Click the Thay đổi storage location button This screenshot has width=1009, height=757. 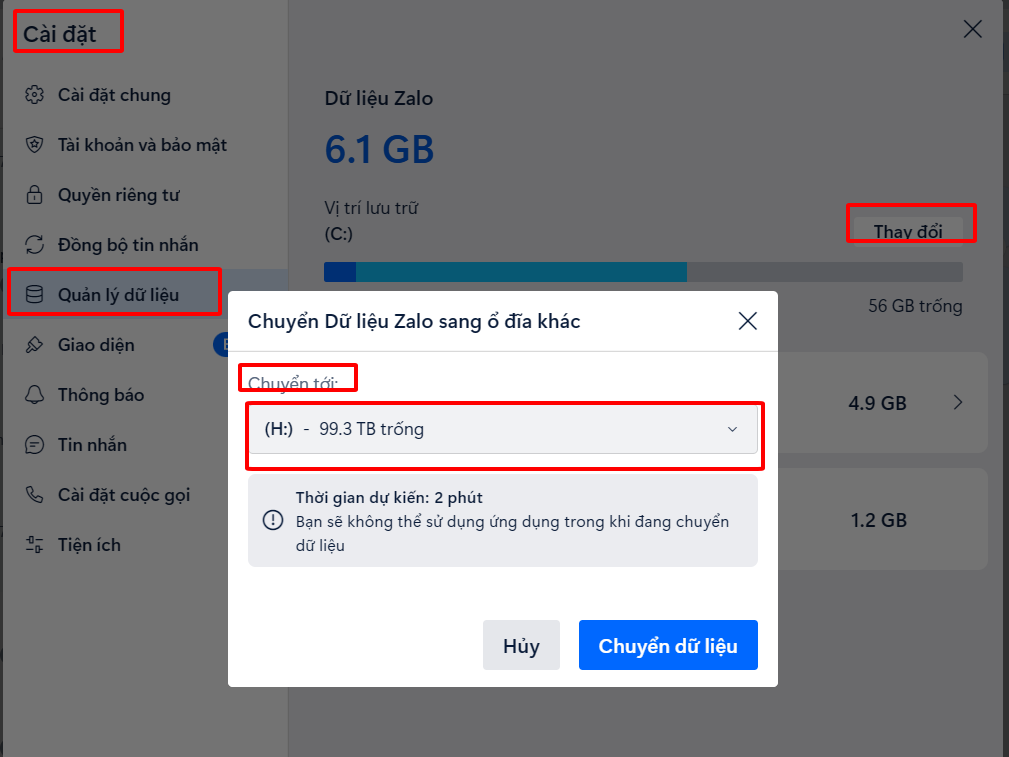(908, 231)
